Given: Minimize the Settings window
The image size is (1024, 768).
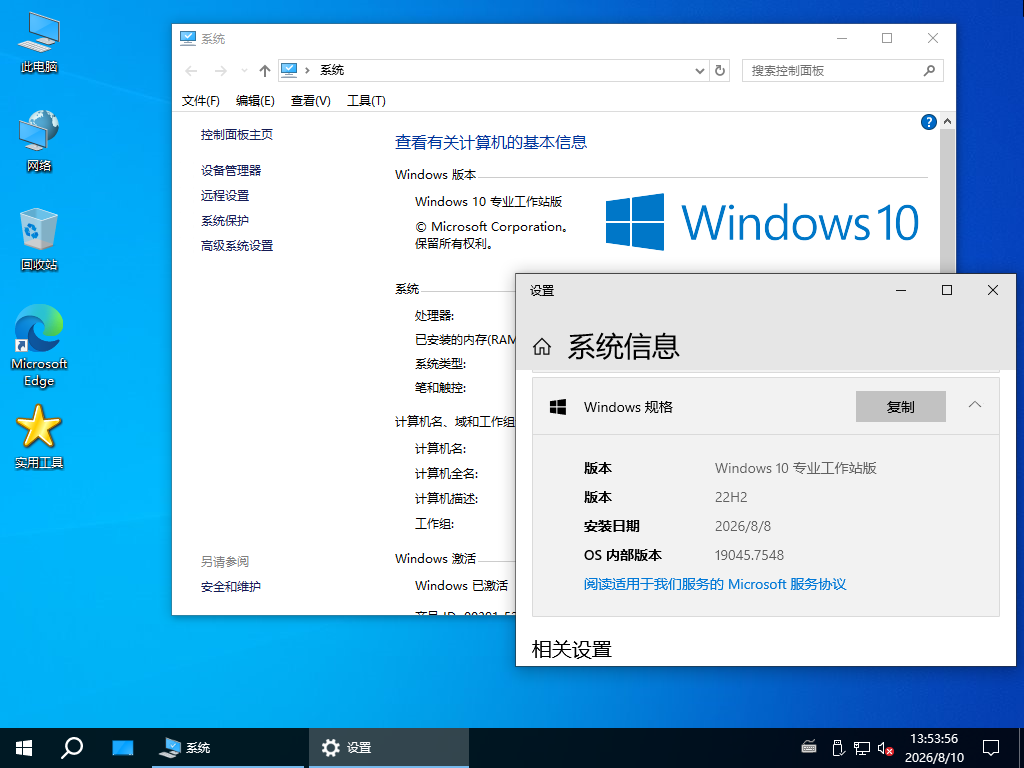Looking at the screenshot, I should (901, 291).
